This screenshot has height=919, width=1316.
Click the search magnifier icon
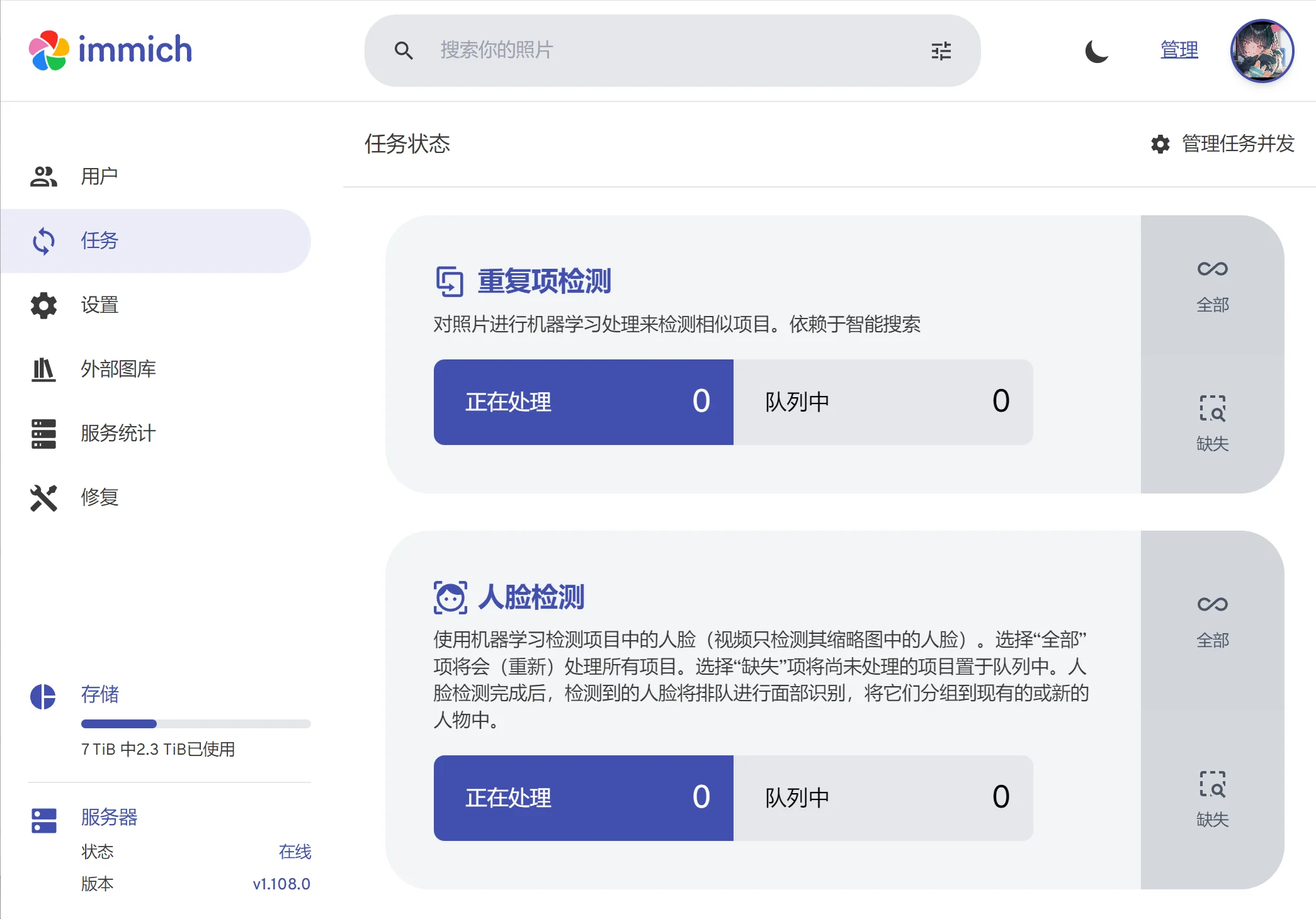(x=404, y=51)
